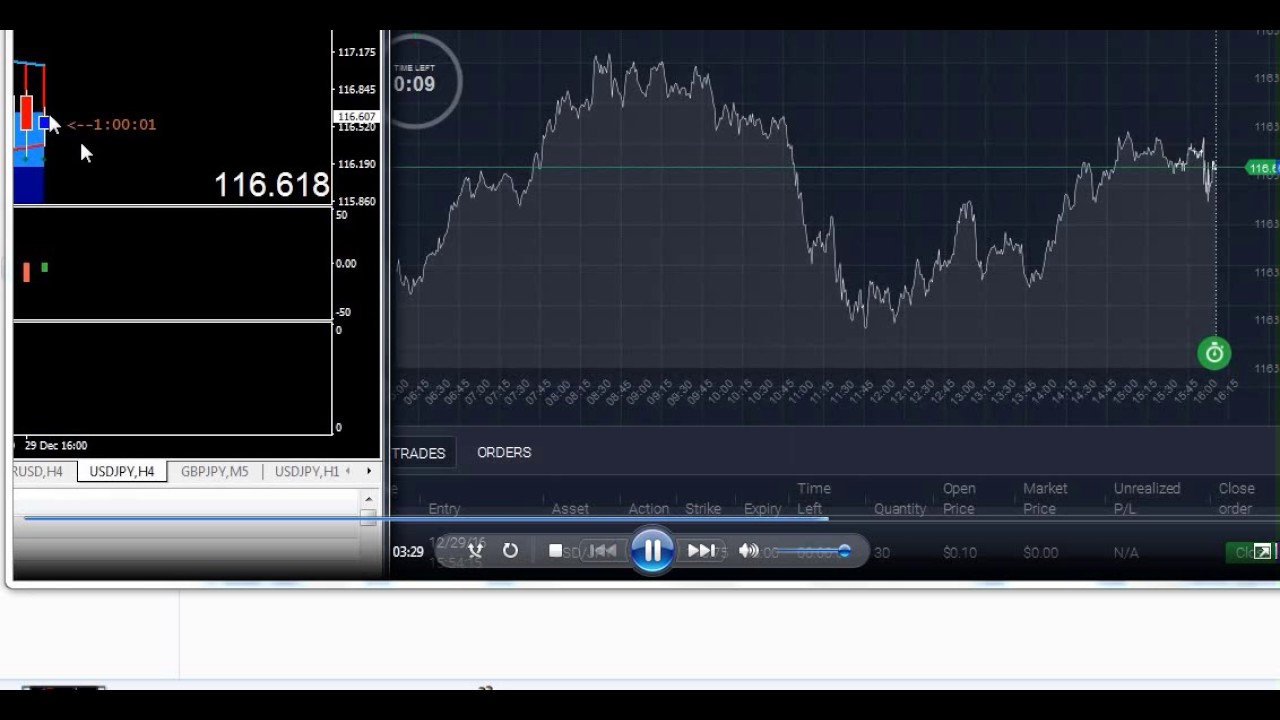Switch to the TRADES tab

[x=419, y=453]
